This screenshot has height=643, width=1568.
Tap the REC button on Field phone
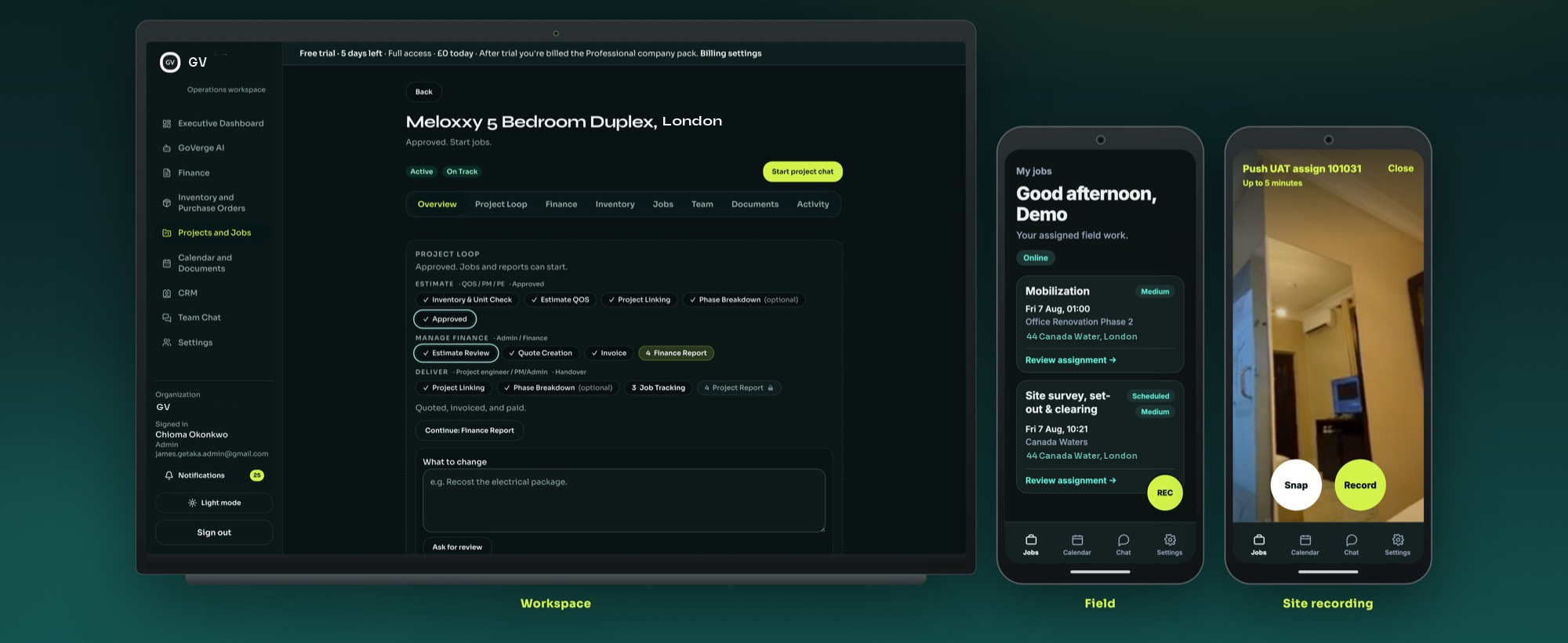(1164, 492)
